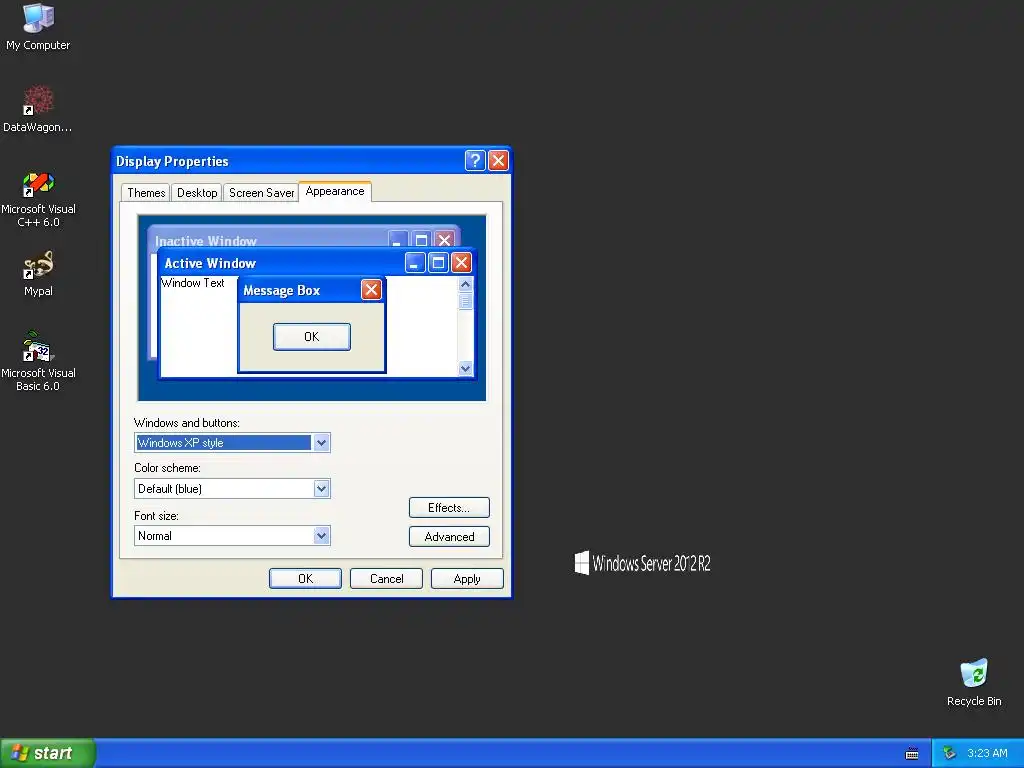This screenshot has height=768, width=1024.
Task: Select the DataWagon desktop shortcut
Action: point(38,109)
